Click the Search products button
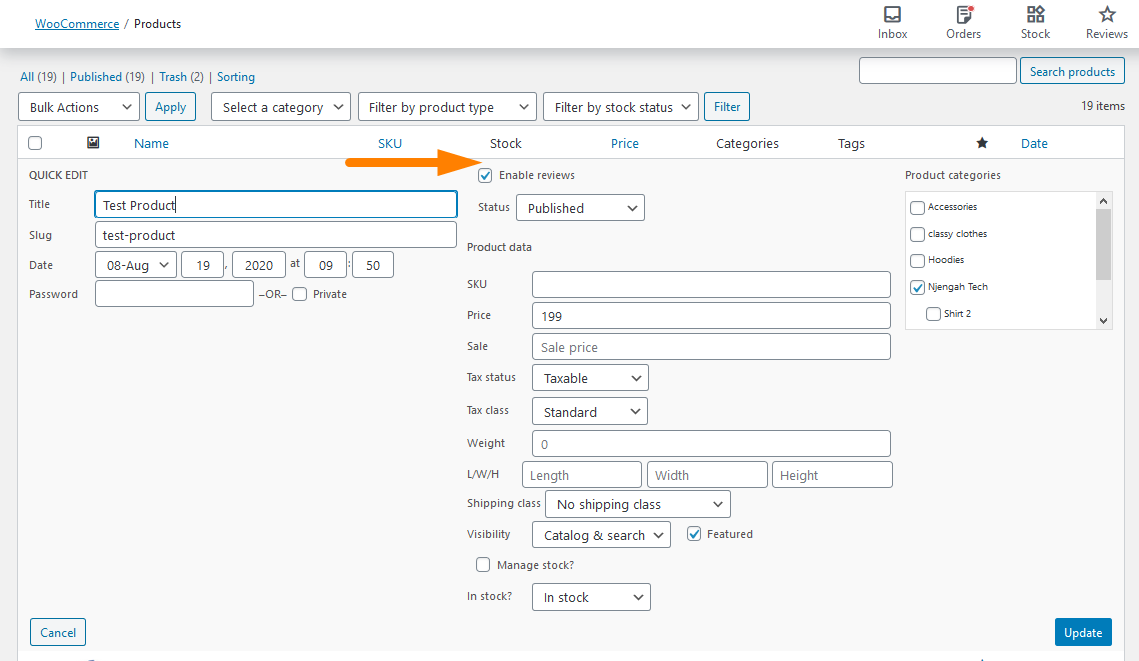Image resolution: width=1139 pixels, height=661 pixels. (1072, 71)
